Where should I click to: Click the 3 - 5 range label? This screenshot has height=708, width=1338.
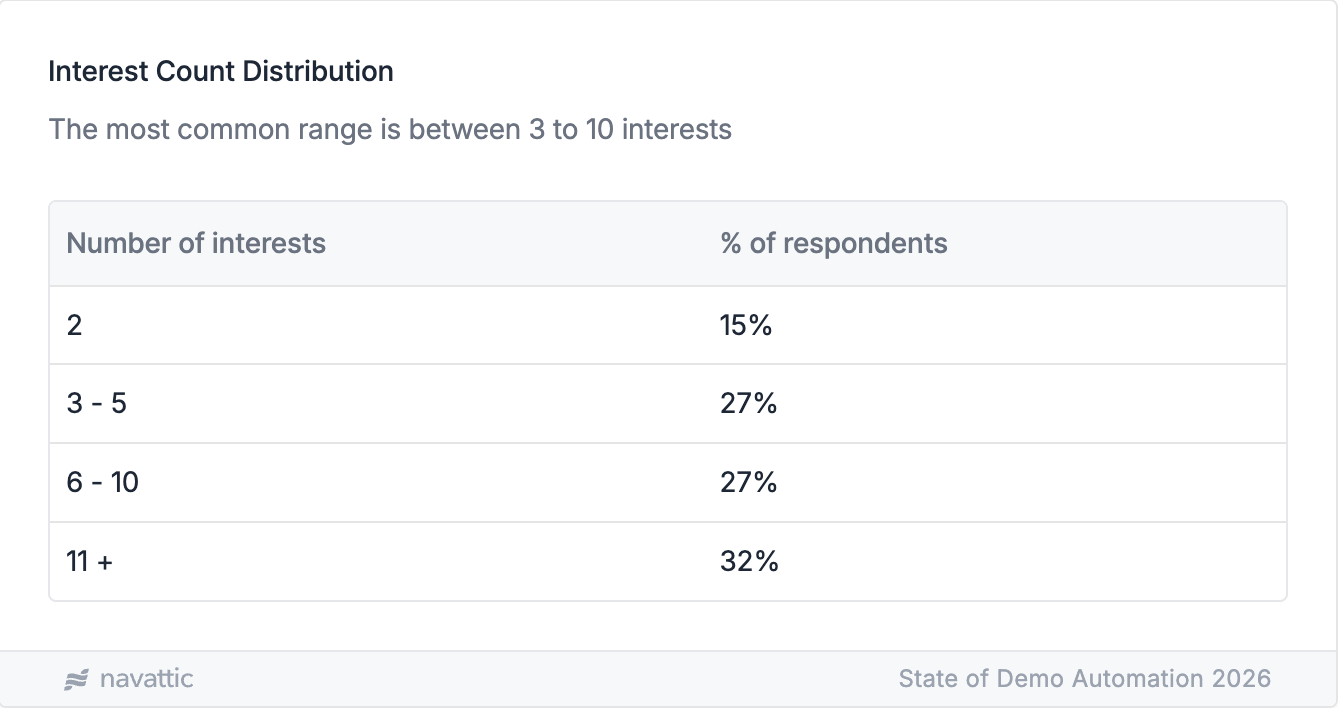coord(97,404)
